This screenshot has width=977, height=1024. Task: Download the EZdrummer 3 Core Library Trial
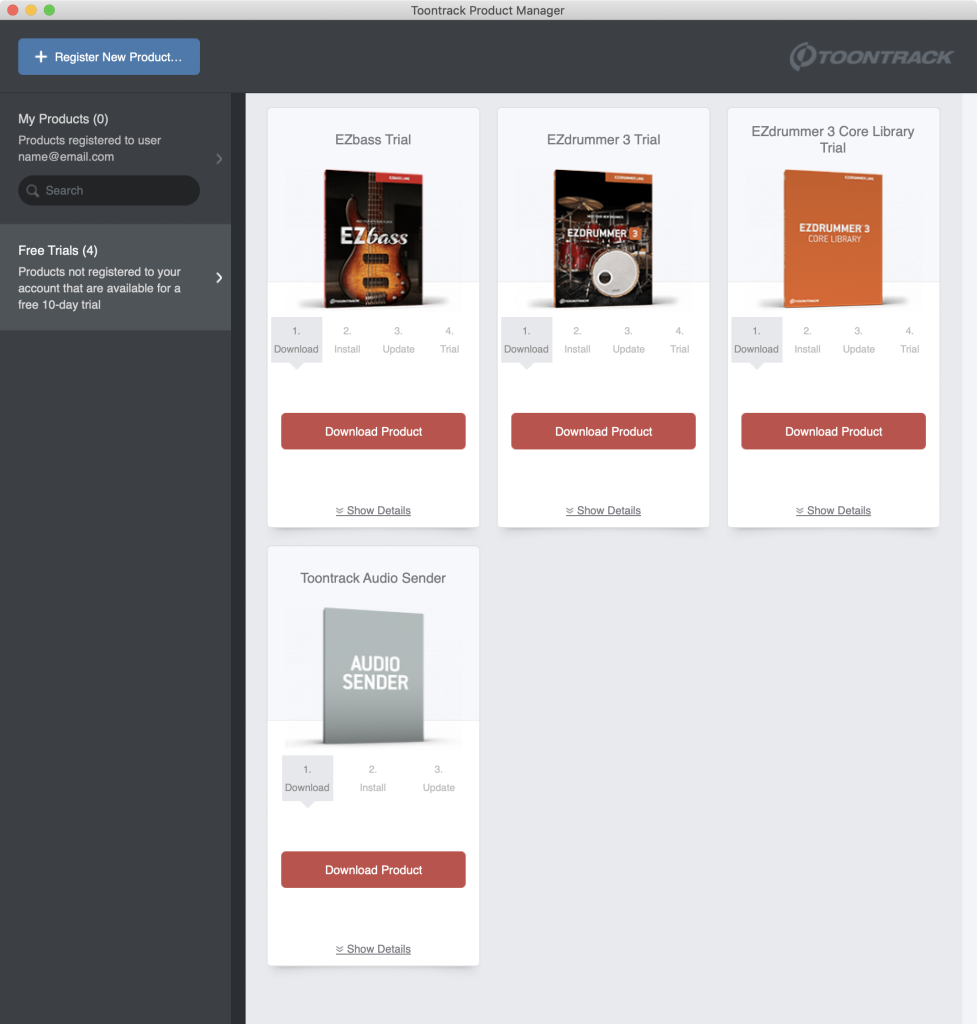tap(833, 431)
